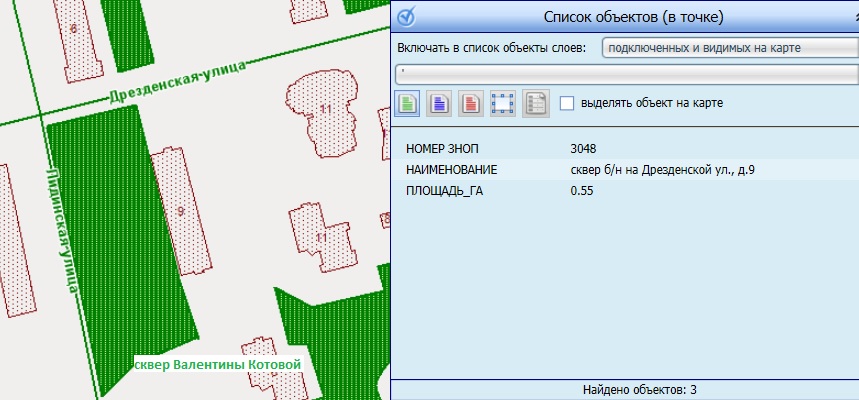859x400 pixels.
Task: Click building number 9 on the map
Action: coord(181,211)
